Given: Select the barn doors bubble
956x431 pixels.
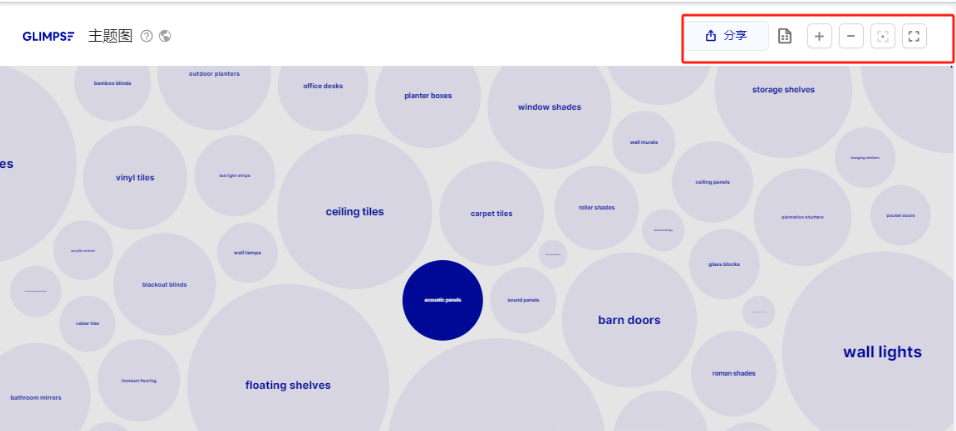Looking at the screenshot, I should tap(629, 320).
